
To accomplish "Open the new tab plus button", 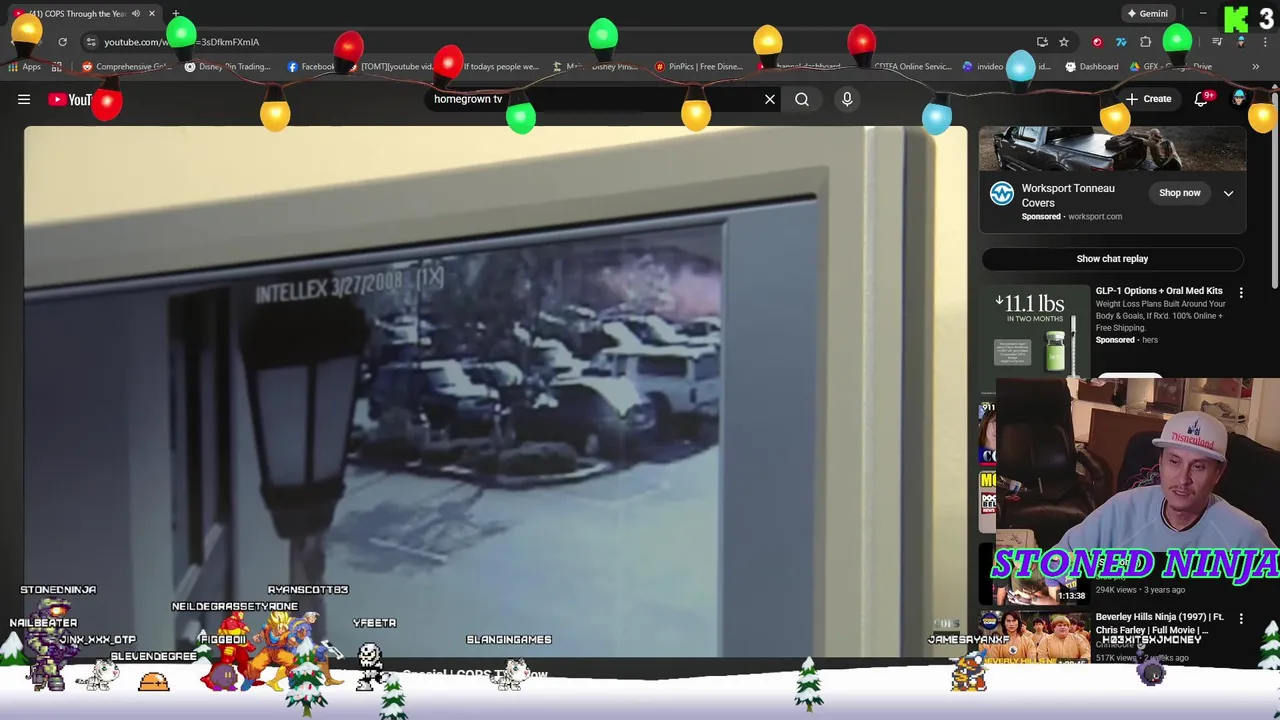I will (176, 14).
